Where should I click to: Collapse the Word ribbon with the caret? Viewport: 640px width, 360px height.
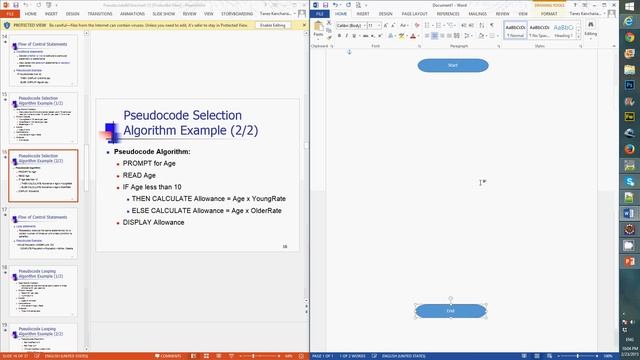[x=613, y=46]
